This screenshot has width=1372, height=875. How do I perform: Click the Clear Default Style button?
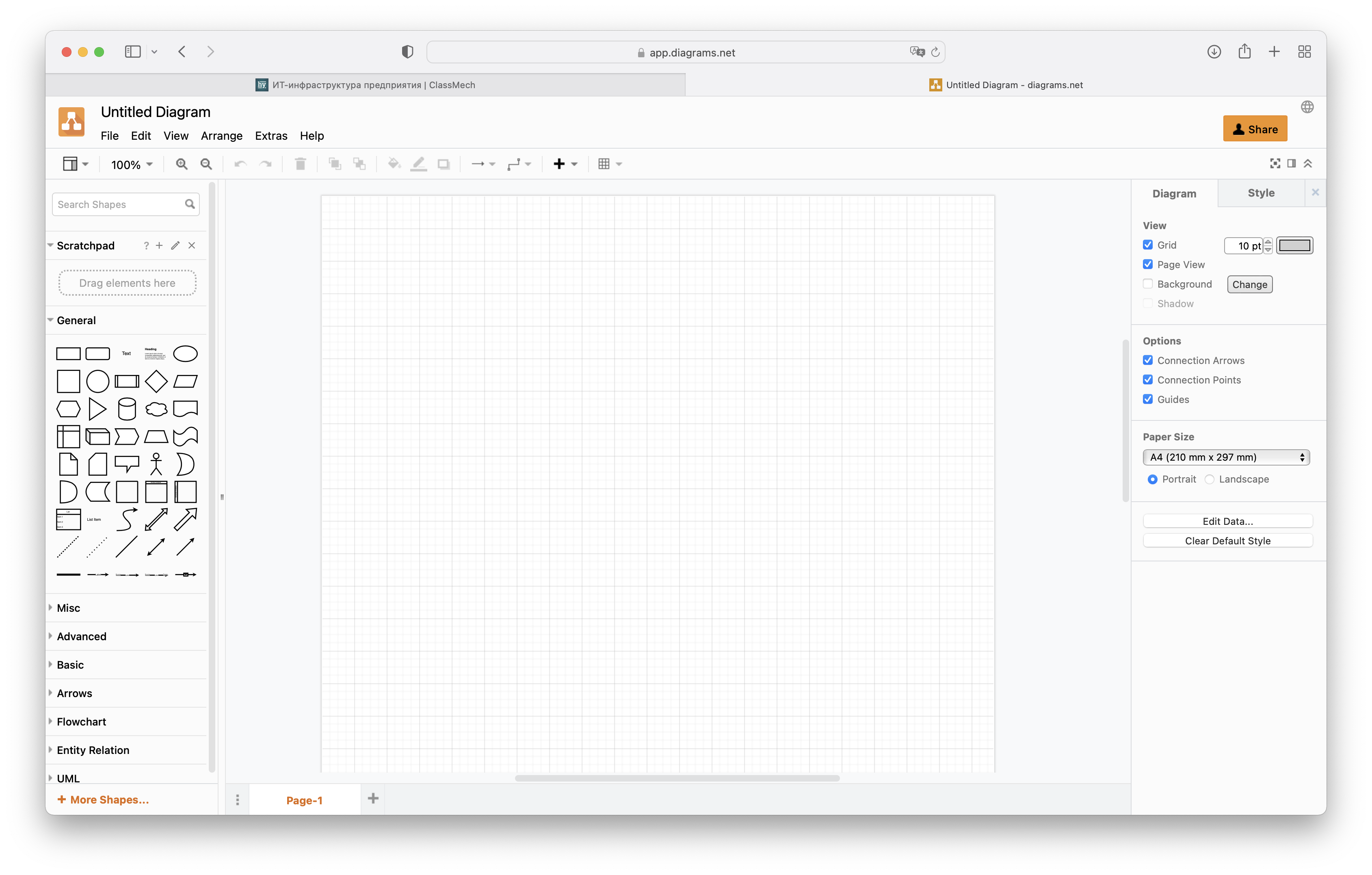point(1228,540)
